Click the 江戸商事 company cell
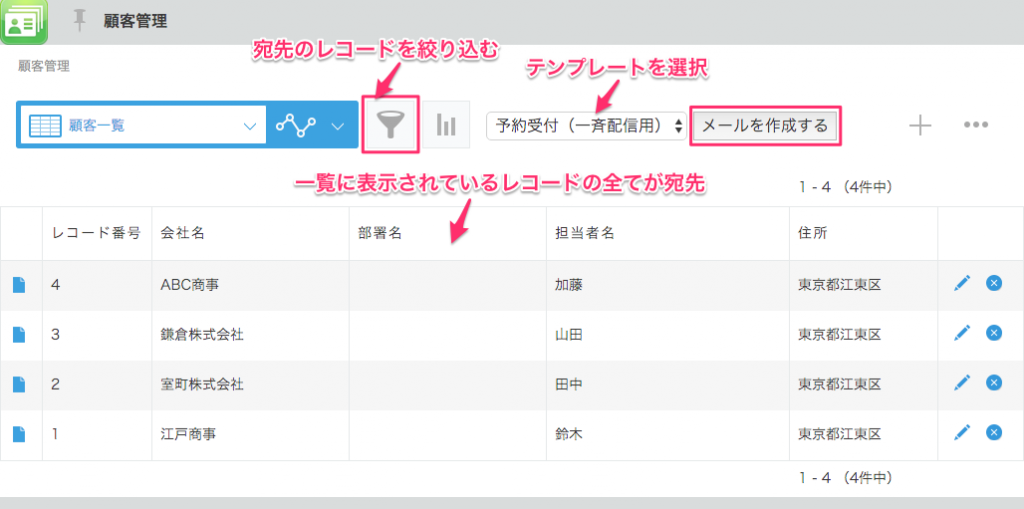Screen dimensions: 1024x509 click(250, 434)
